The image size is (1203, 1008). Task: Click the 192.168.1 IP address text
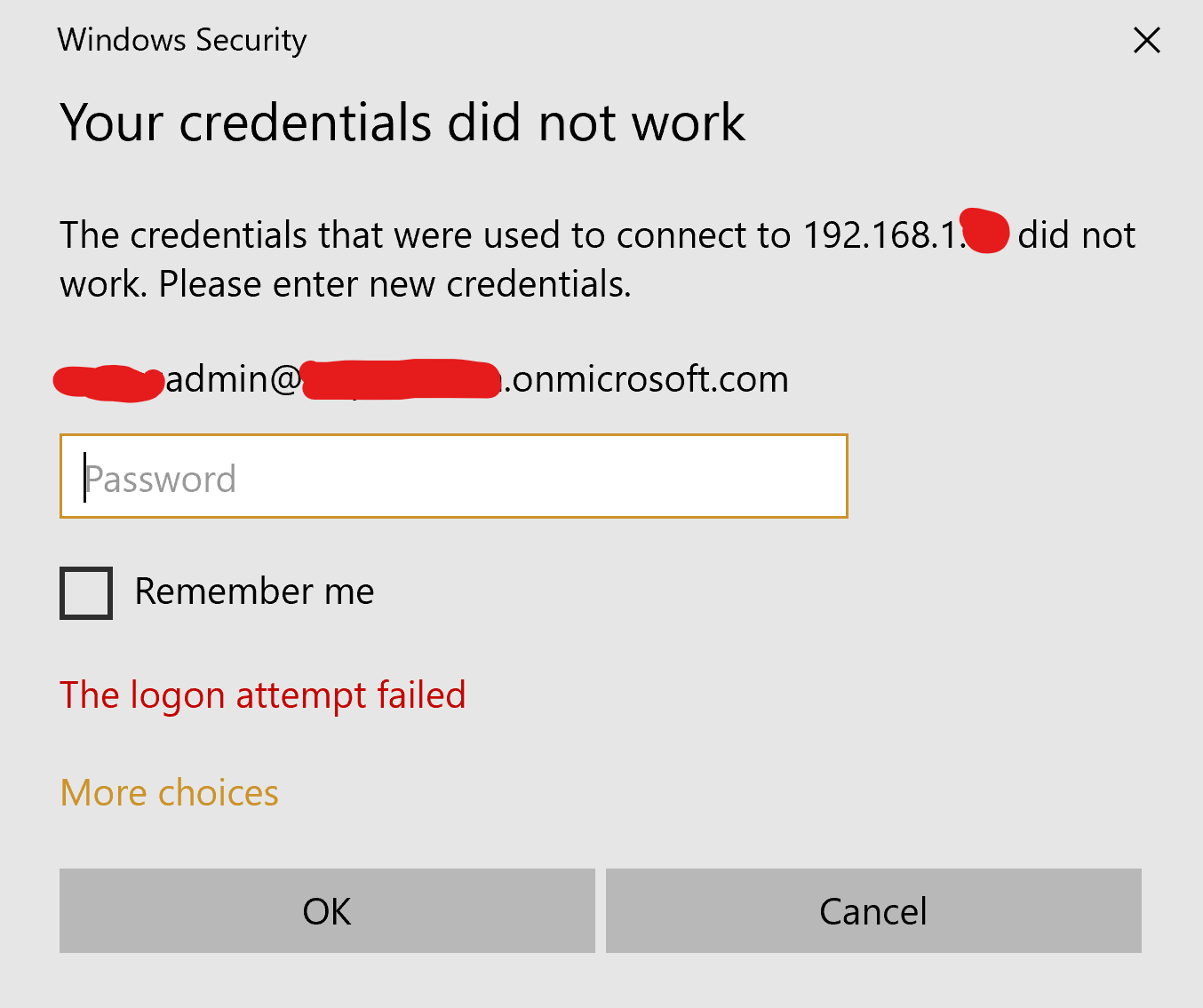881,235
